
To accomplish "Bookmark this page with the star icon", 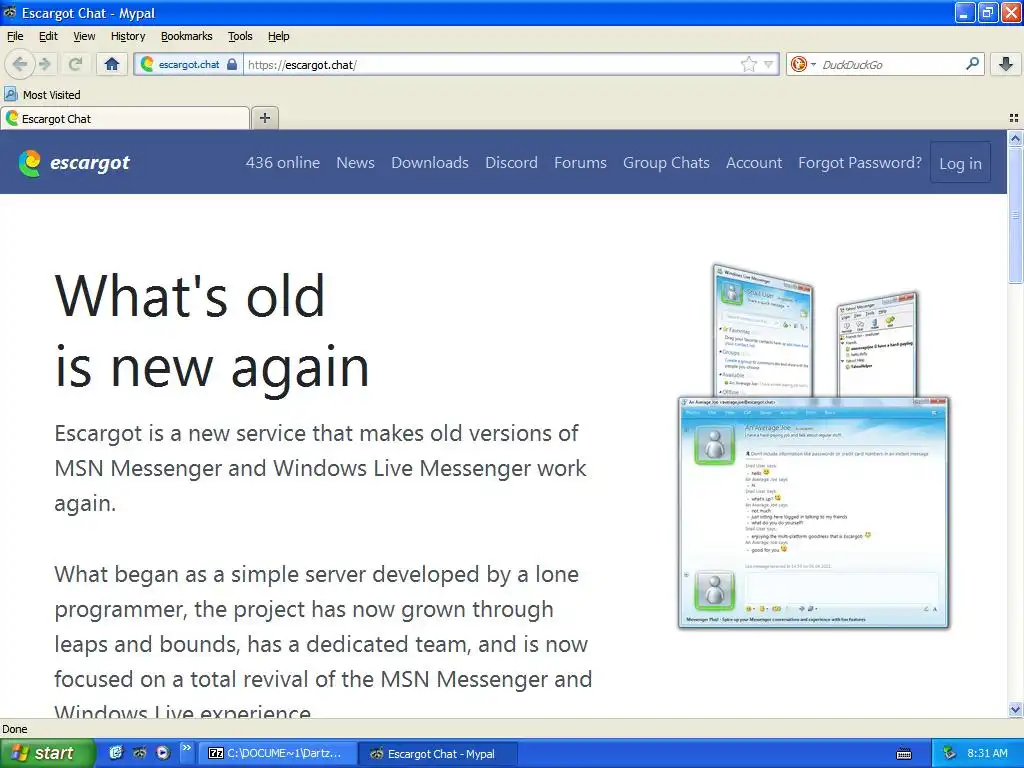I will (748, 64).
